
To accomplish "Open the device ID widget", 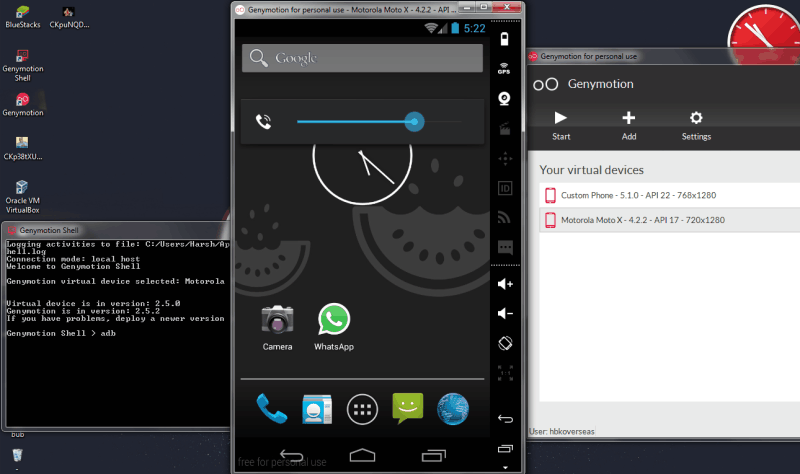I will pyautogui.click(x=505, y=188).
